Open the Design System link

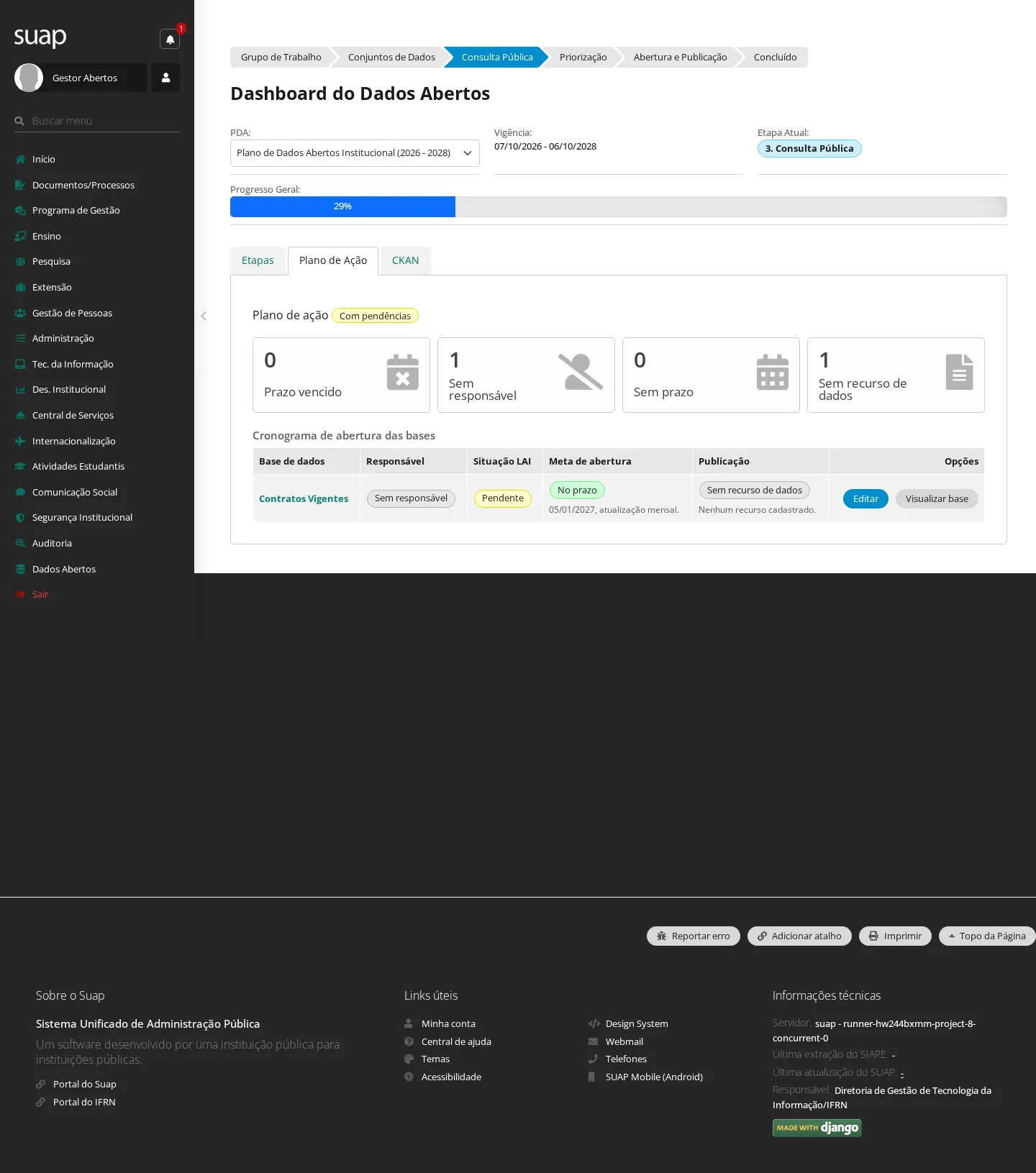(637, 1024)
